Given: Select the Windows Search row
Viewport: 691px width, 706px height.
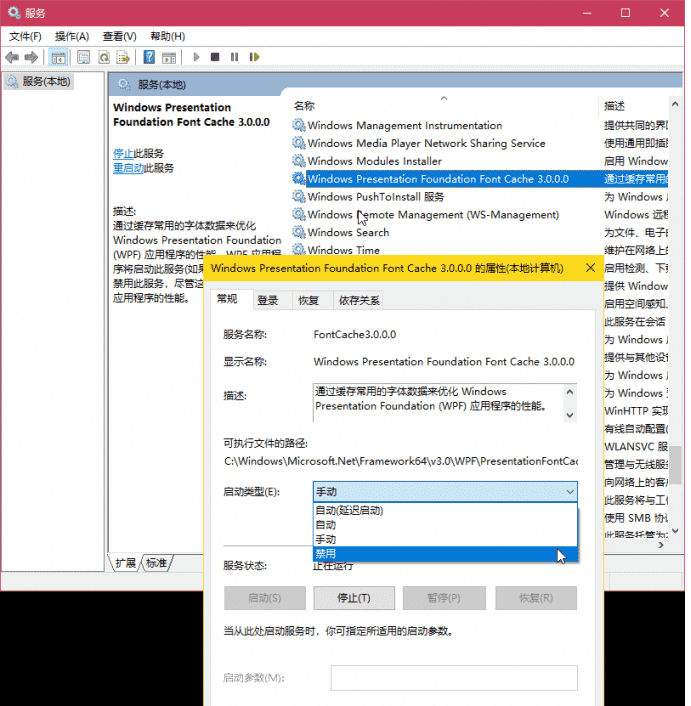Looking at the screenshot, I should [479, 232].
